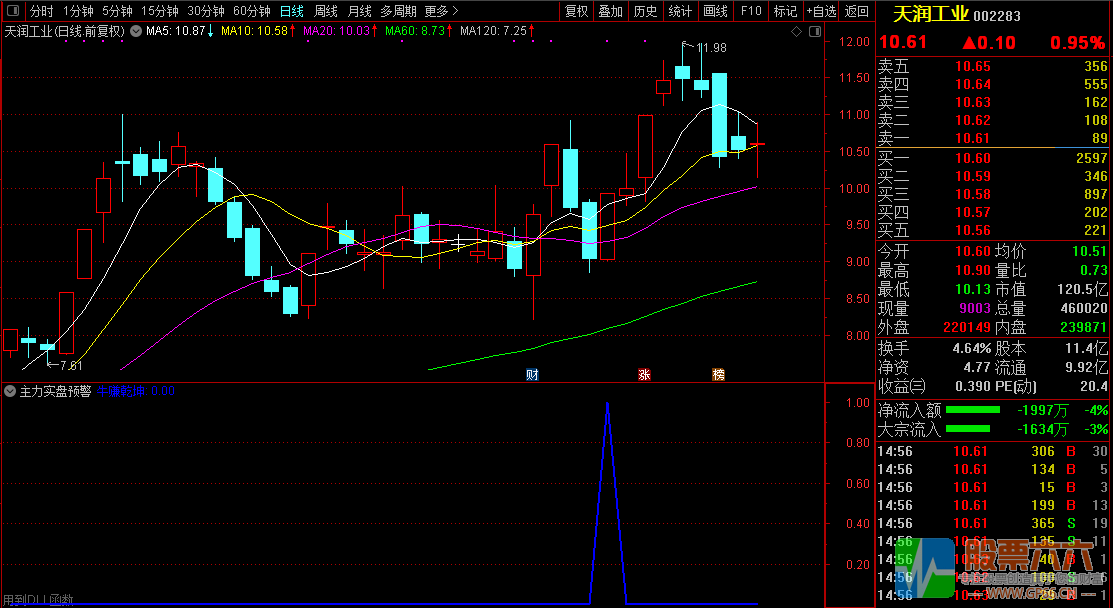Switch to the 日线 daily chart tab

(x=291, y=11)
